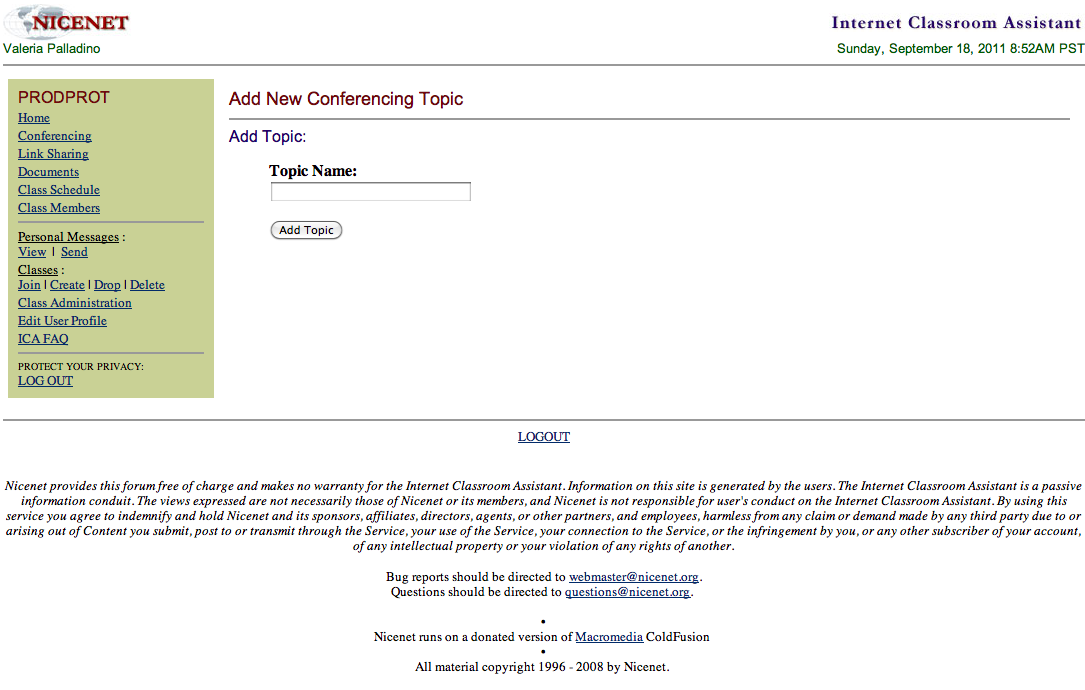The image size is (1085, 690).
Task: Click in the Topic Name field
Action: [x=370, y=192]
